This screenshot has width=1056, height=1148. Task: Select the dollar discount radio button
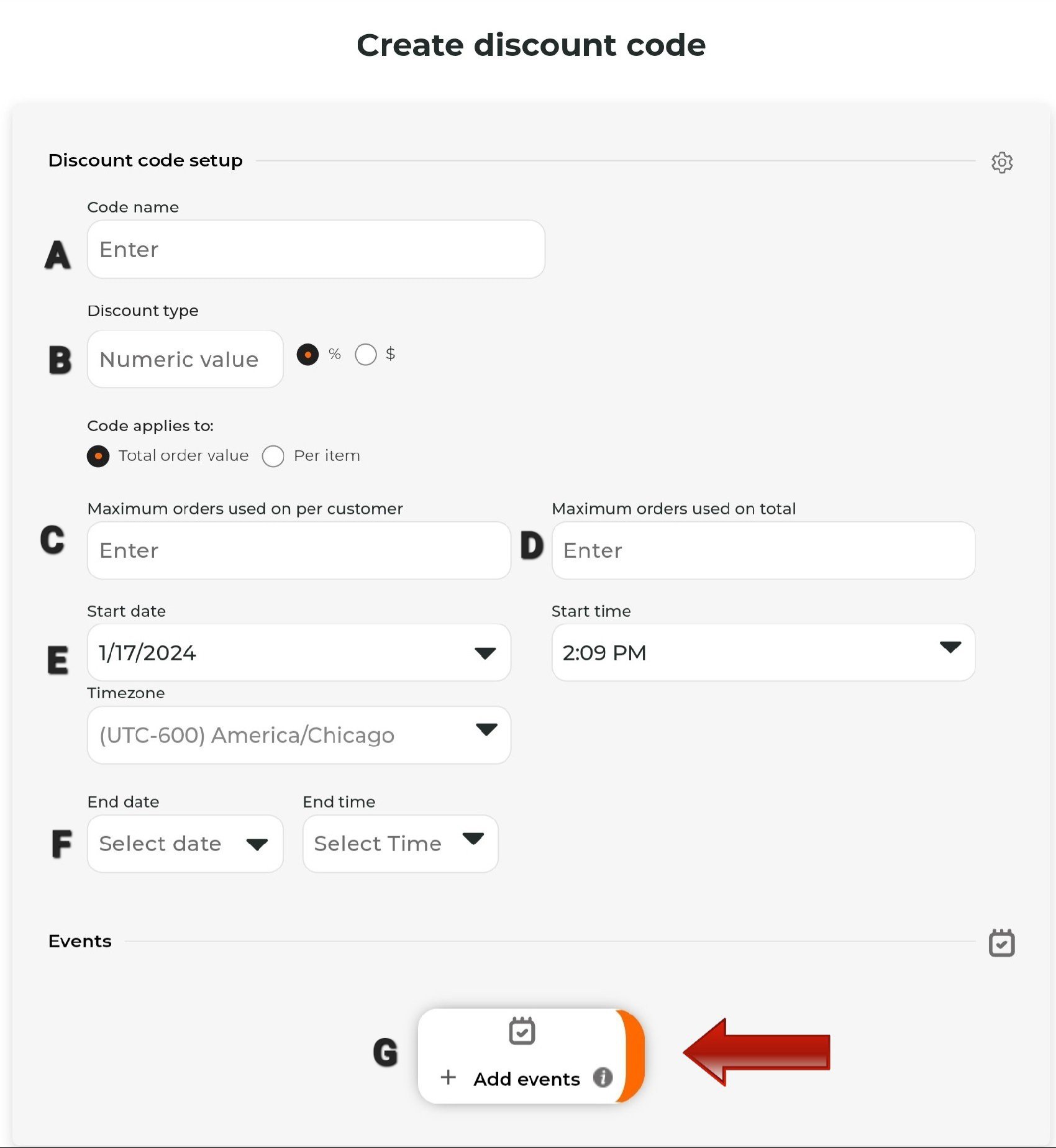366,354
